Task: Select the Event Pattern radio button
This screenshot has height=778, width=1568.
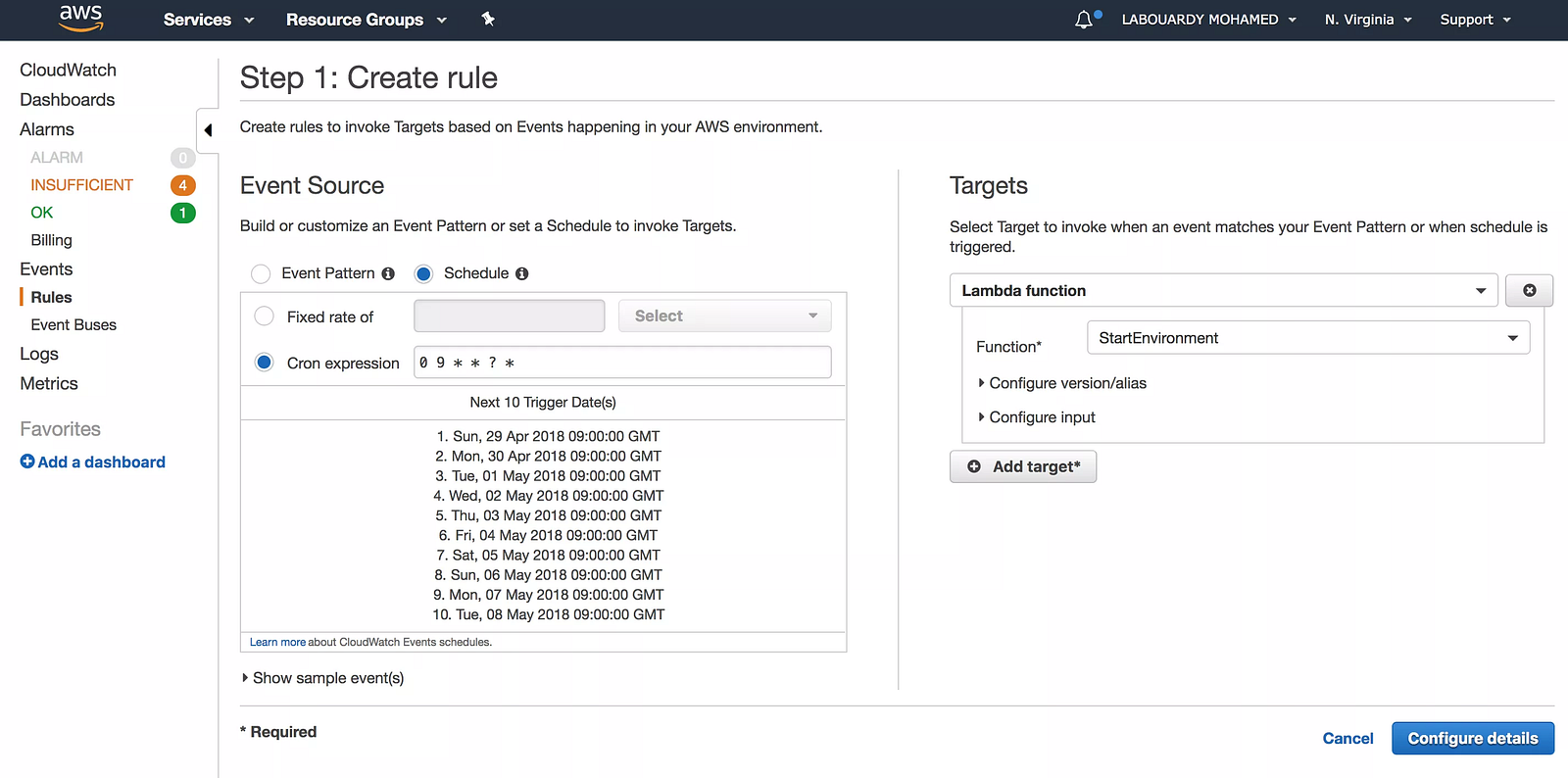Action: [261, 273]
